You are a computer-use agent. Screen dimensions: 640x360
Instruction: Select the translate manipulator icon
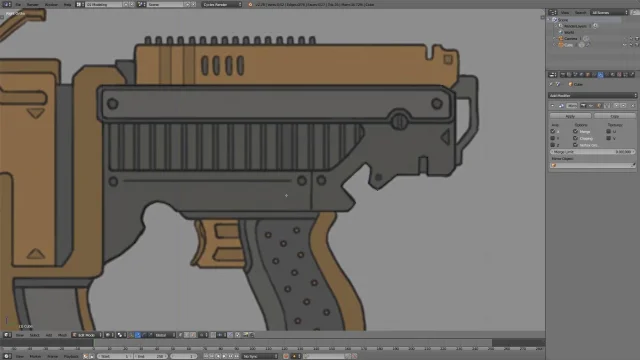[x=138, y=335]
